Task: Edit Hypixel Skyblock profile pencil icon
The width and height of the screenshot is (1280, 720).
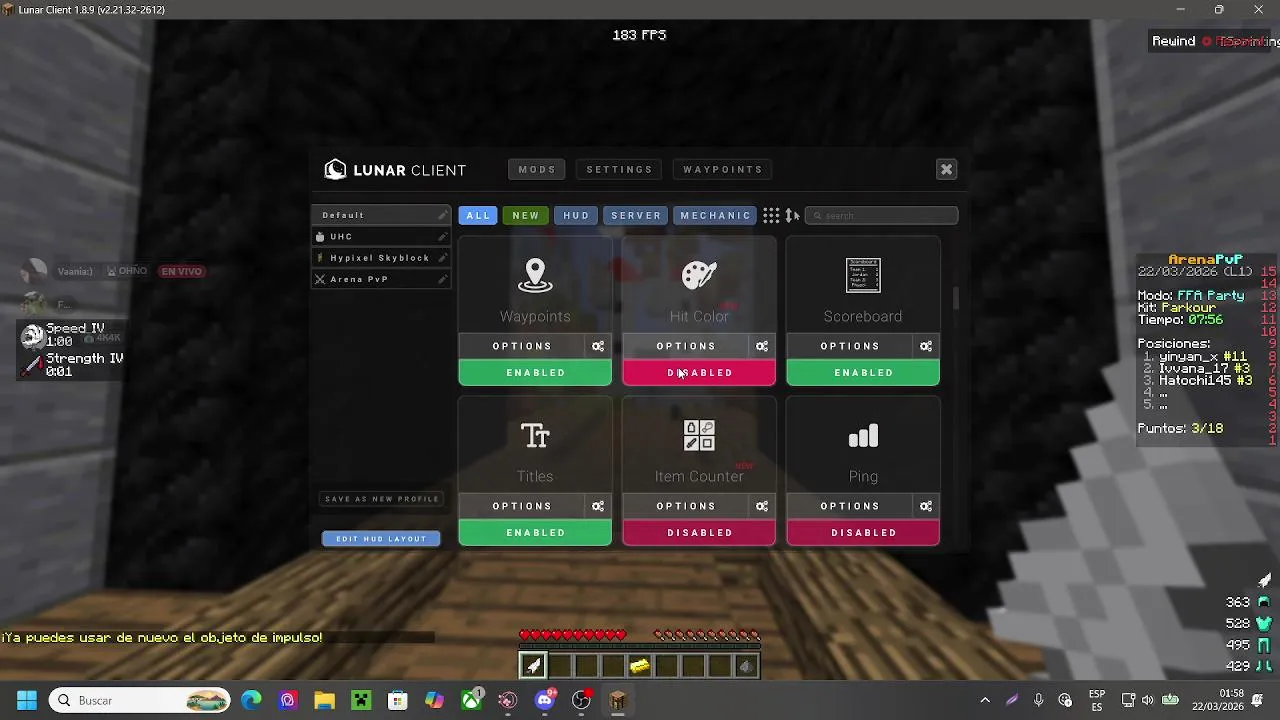Action: [x=442, y=258]
